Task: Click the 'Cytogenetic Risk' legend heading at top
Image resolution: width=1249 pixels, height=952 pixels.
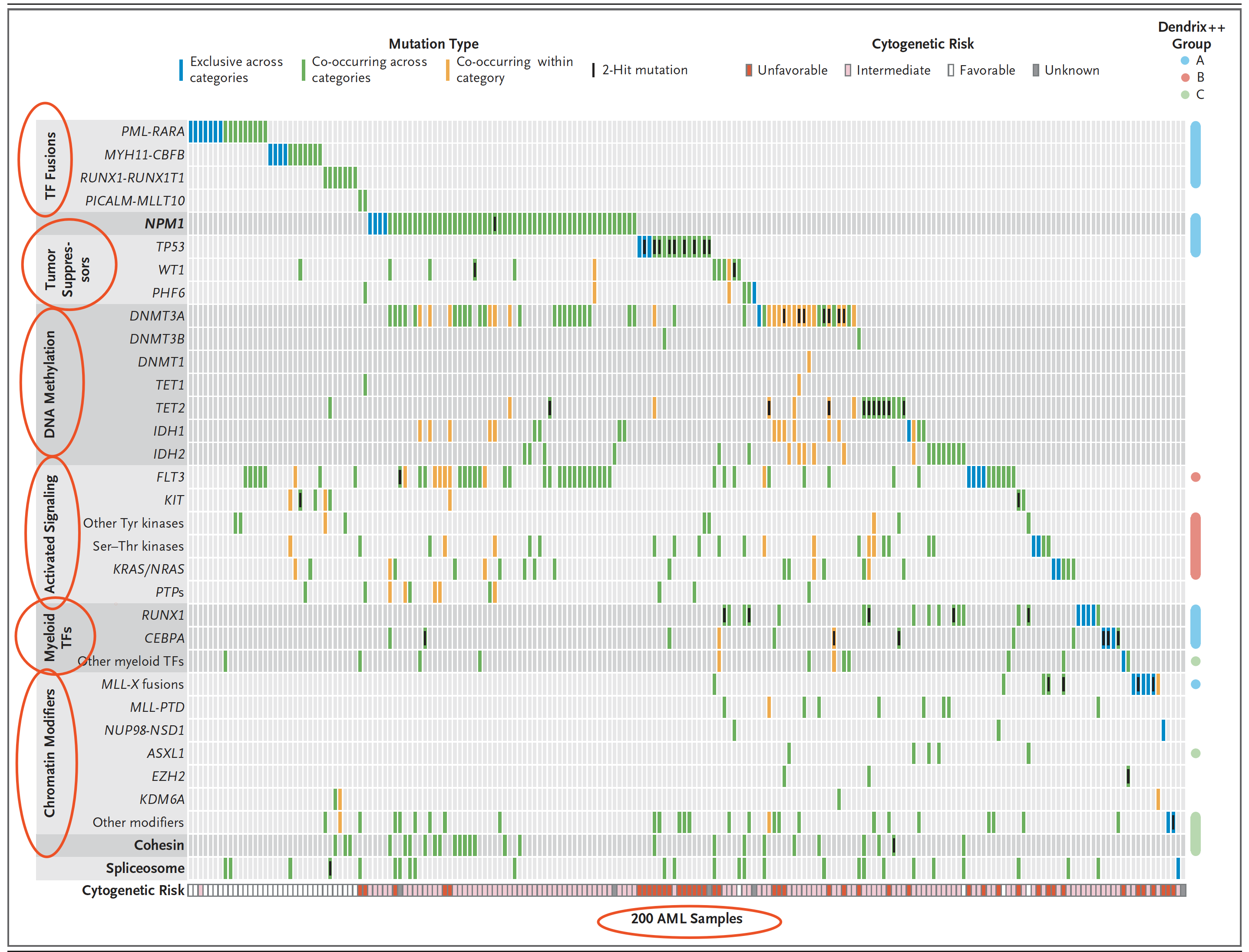Action: click(922, 43)
